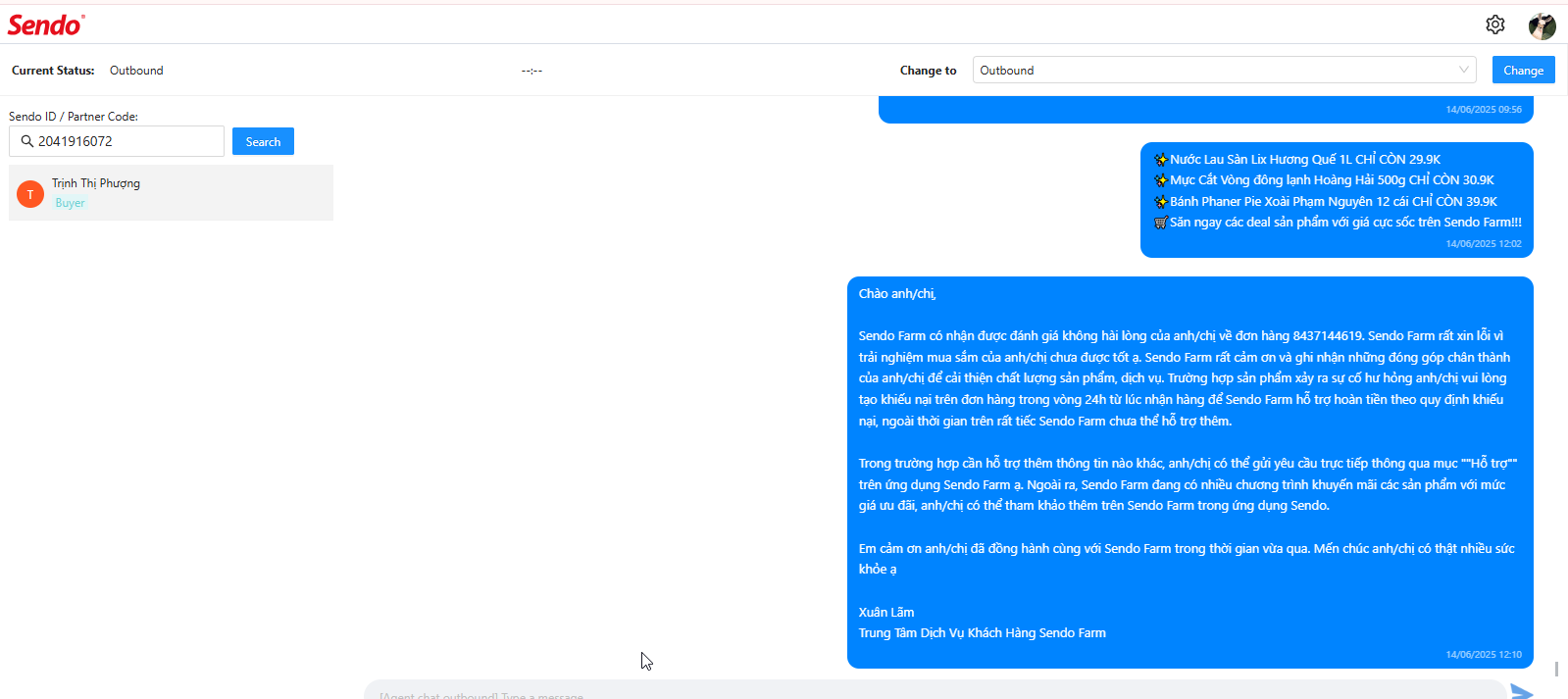Click the Search button
Image resolution: width=1568 pixels, height=699 pixels.
point(263,141)
